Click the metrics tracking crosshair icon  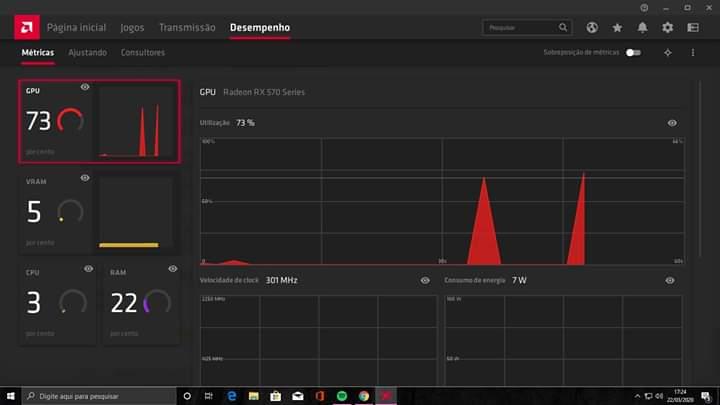(668, 53)
